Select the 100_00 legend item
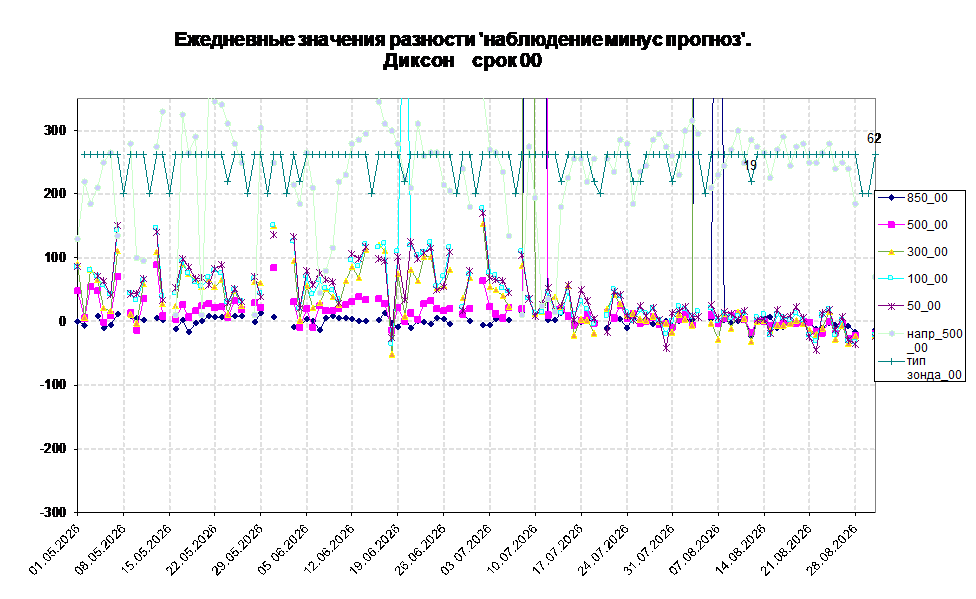This screenshot has width=976, height=599. 913,279
